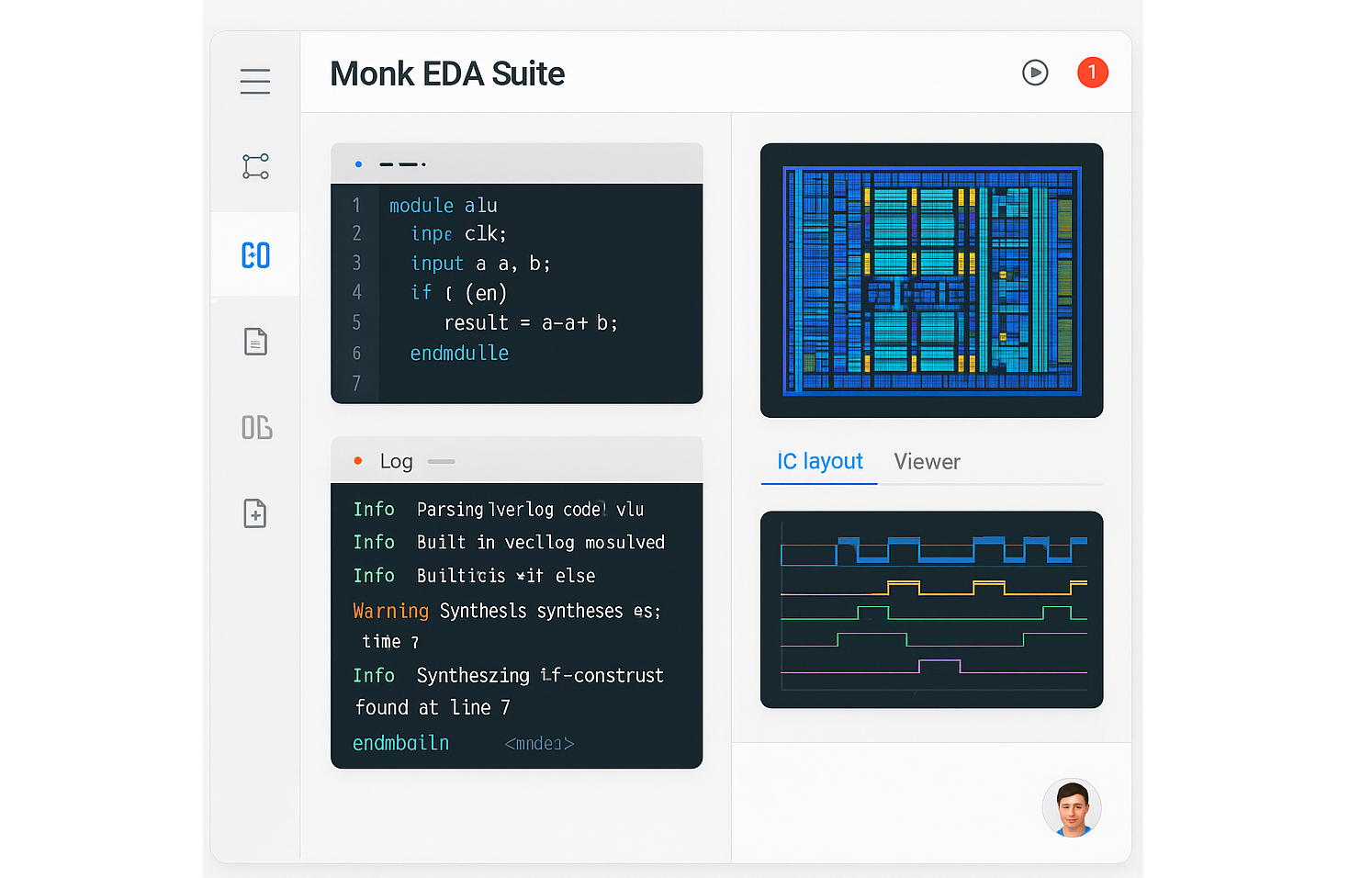The height and width of the screenshot is (878, 1372).
Task: Open the document file sidebar icon
Action: 255,342
